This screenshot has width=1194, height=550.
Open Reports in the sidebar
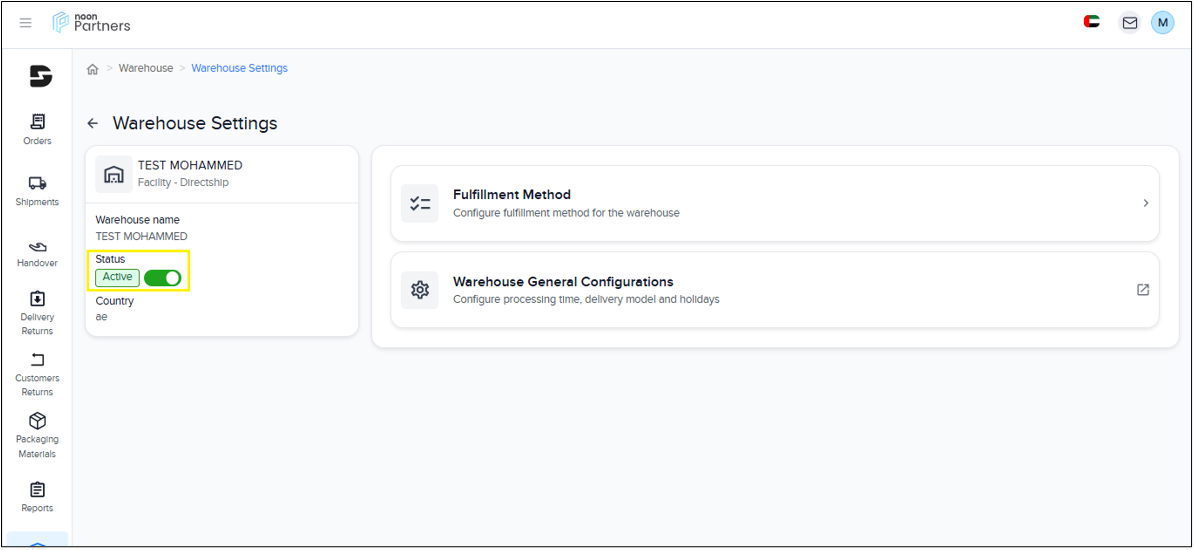pyautogui.click(x=37, y=497)
